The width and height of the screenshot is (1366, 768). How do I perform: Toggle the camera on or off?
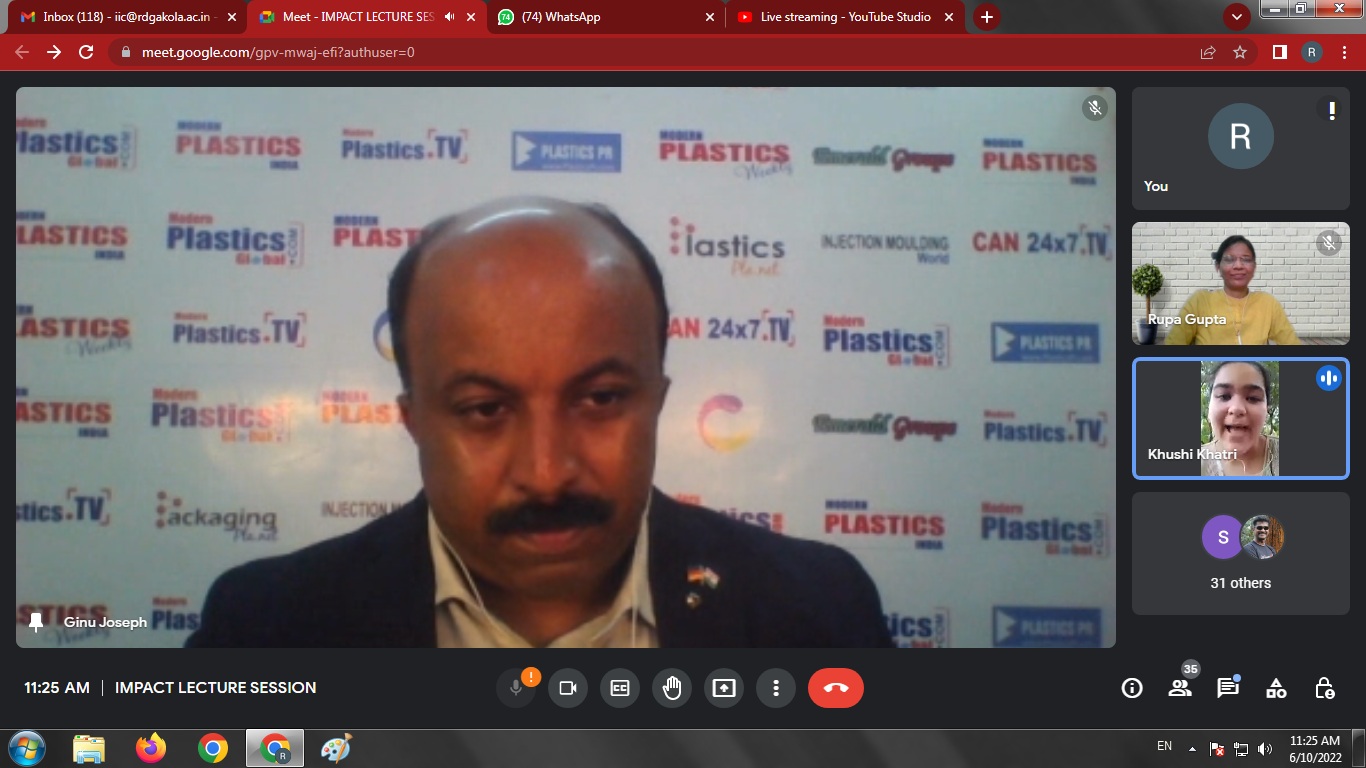click(568, 688)
